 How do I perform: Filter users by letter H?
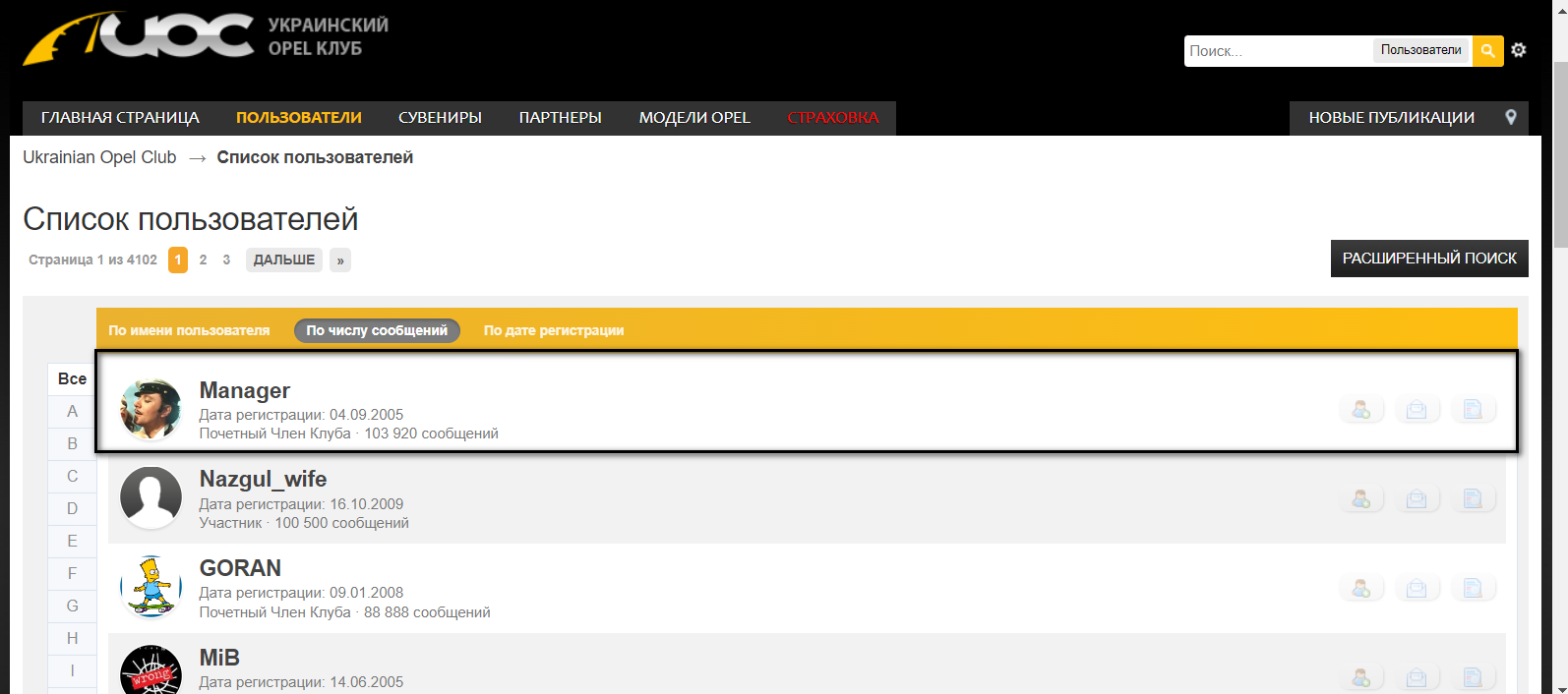73,639
